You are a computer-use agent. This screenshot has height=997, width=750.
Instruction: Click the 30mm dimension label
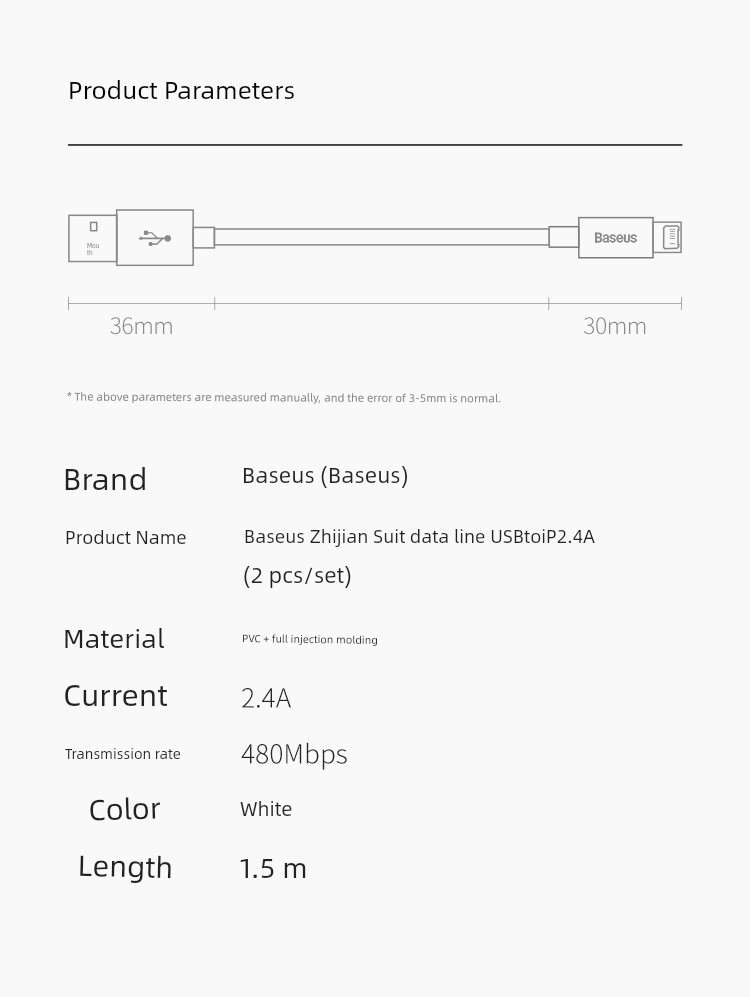(x=615, y=326)
